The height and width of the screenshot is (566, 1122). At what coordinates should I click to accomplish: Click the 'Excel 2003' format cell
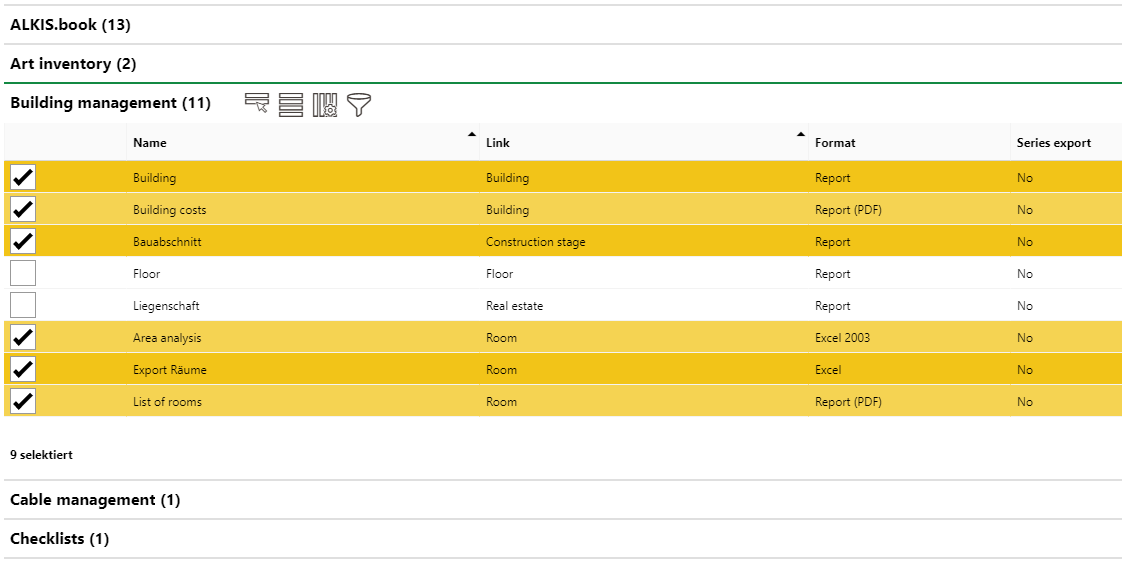point(842,338)
